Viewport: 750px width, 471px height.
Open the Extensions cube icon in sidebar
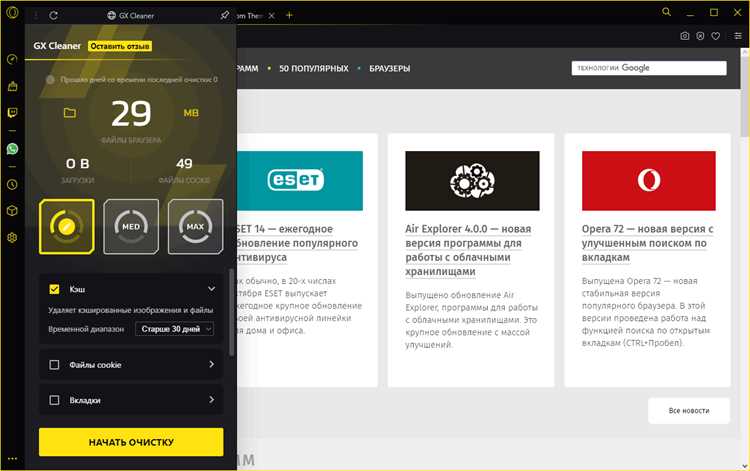point(12,211)
